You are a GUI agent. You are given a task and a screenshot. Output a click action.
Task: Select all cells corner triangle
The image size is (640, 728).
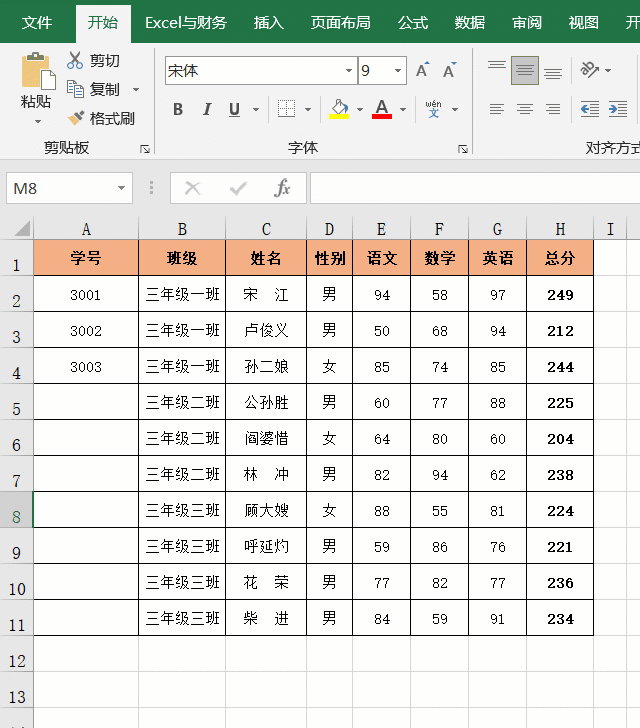click(x=21, y=228)
